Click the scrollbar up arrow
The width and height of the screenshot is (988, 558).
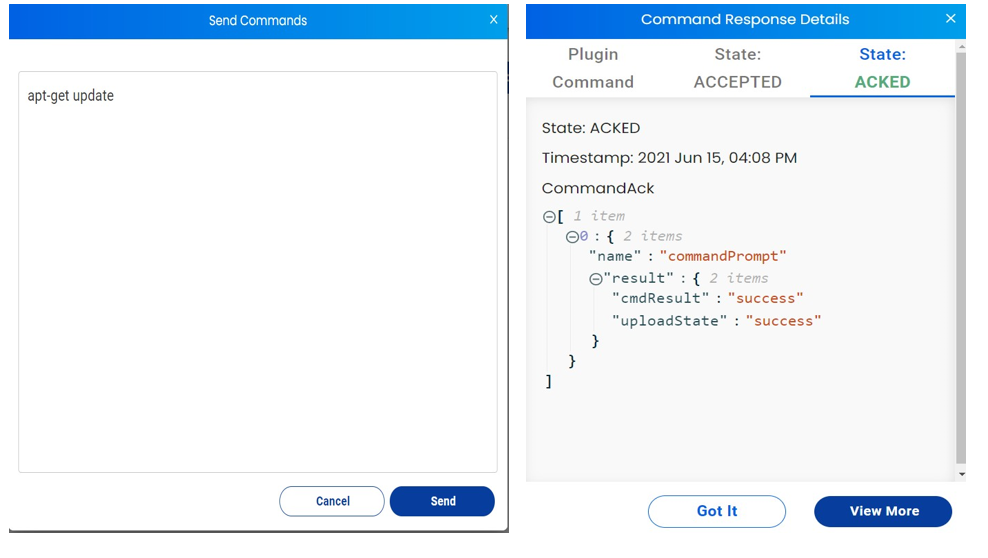(x=962, y=47)
